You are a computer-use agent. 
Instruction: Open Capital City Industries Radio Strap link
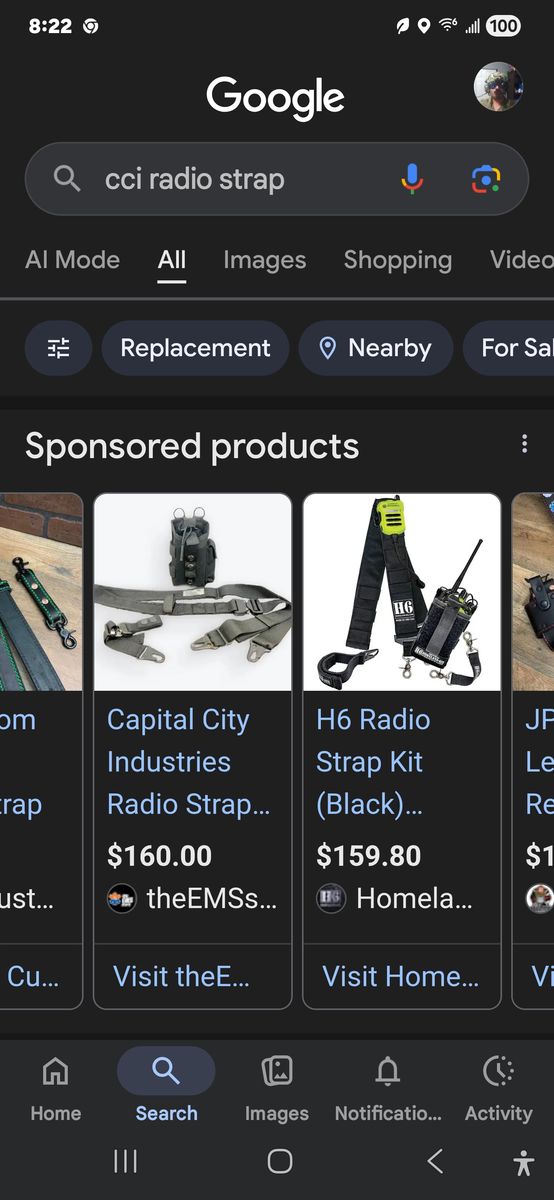tap(189, 762)
